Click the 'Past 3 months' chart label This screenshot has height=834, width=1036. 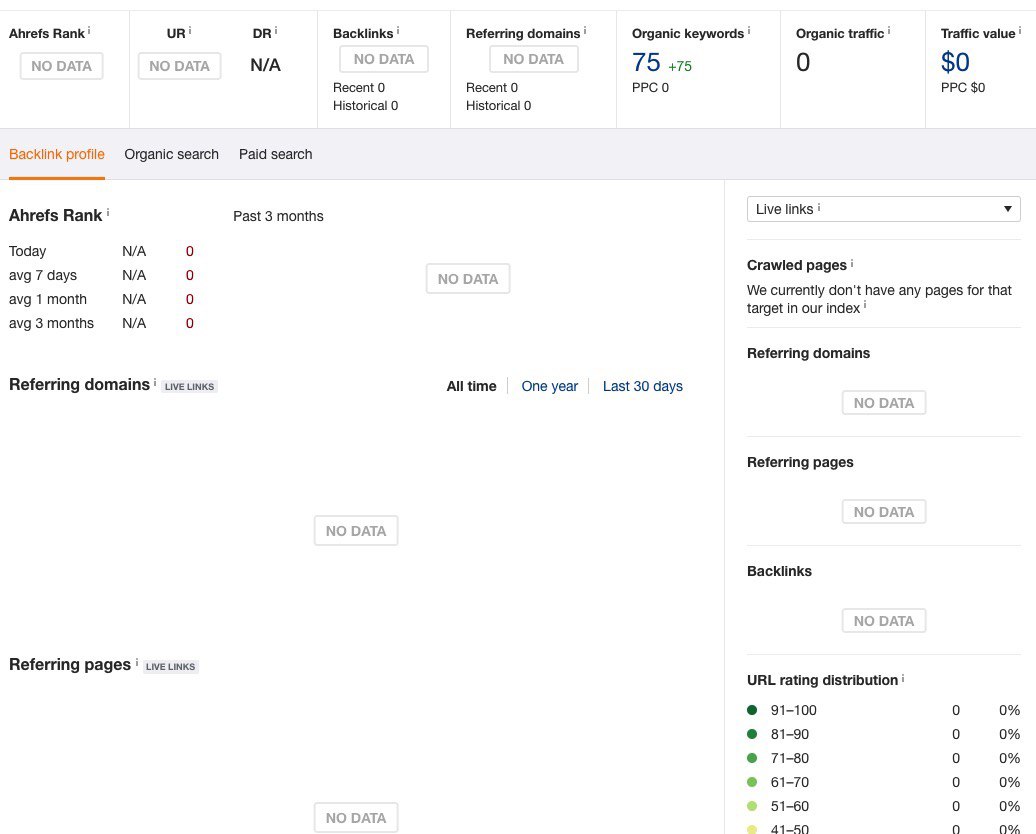(x=278, y=216)
